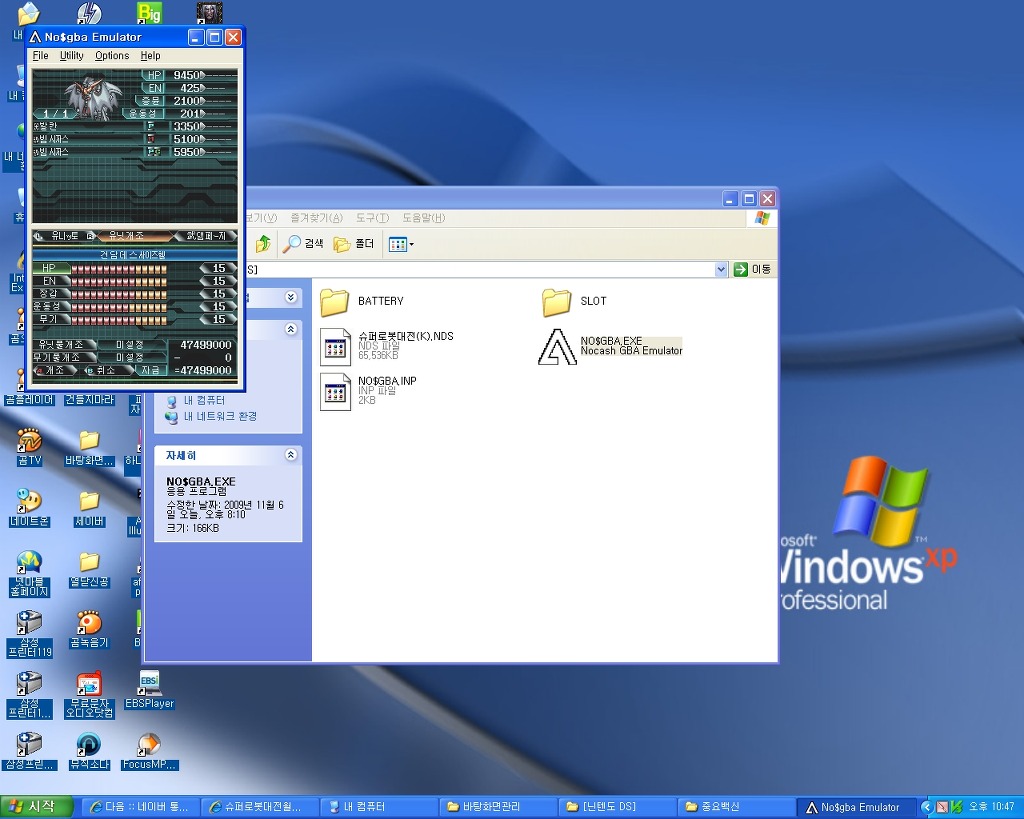1024x819 pixels.
Task: Open the green Big desktop shortcut icon
Action: click(150, 12)
